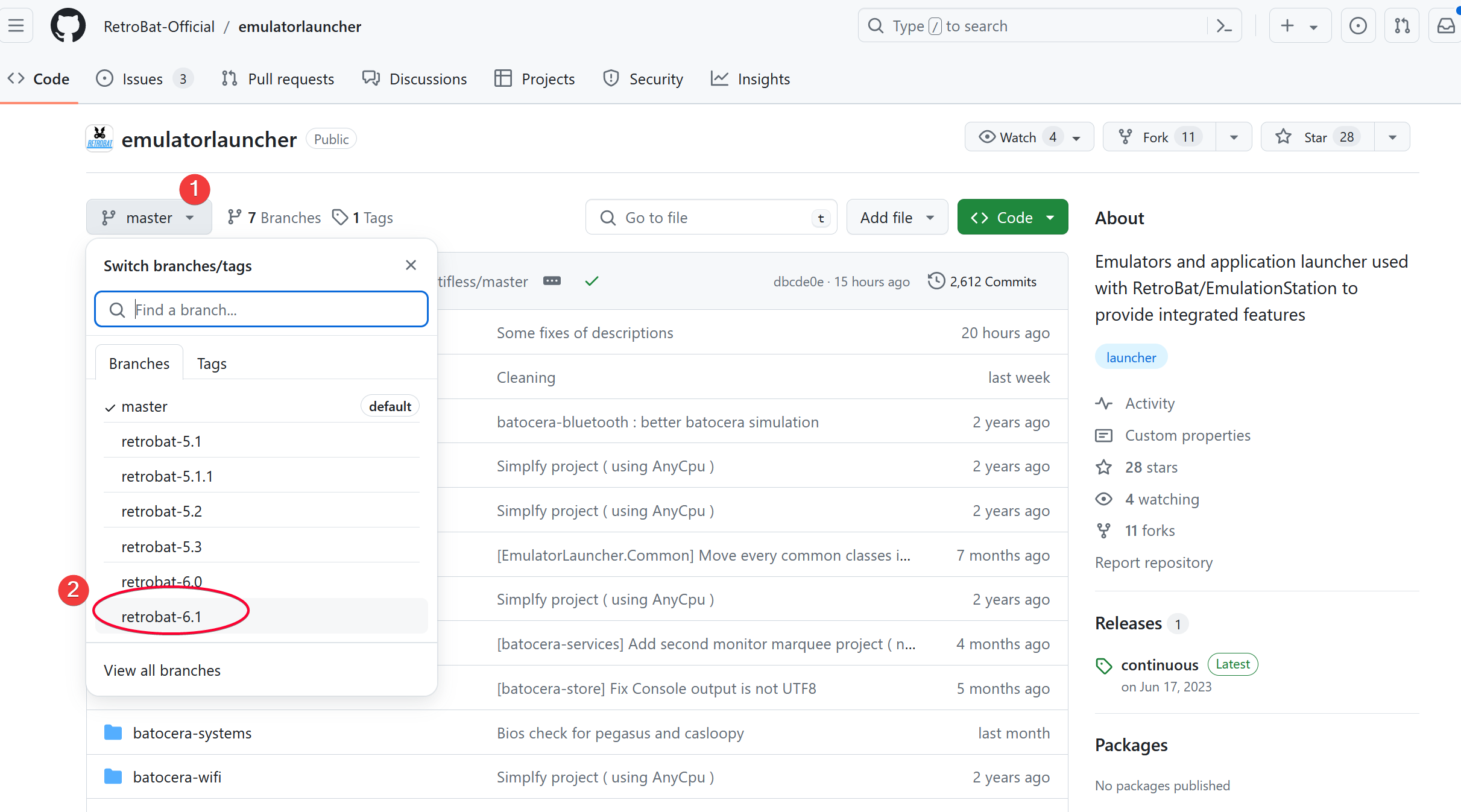Open the 7 Branches link
1461x812 pixels.
(274, 218)
